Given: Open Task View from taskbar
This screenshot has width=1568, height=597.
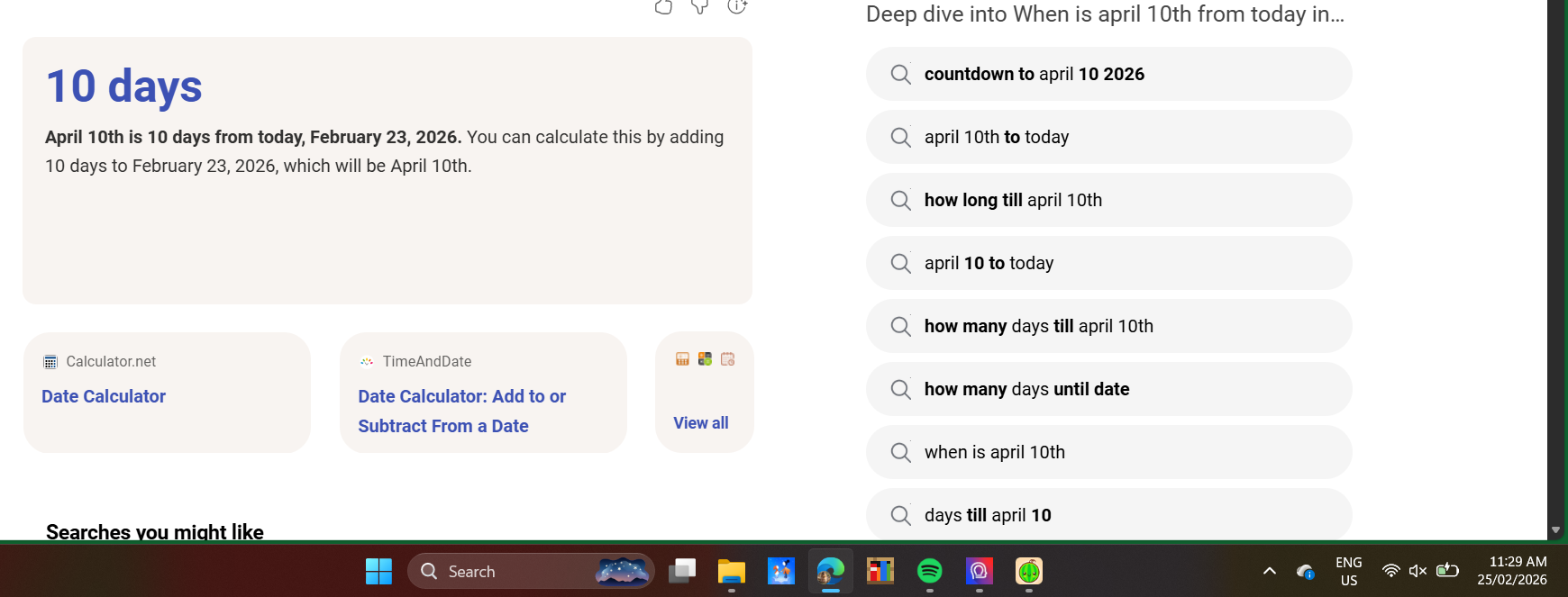Looking at the screenshot, I should point(682,571).
